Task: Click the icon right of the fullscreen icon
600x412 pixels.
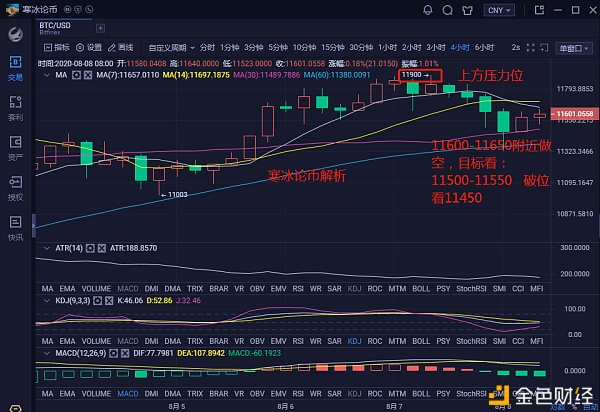Action: point(544,47)
